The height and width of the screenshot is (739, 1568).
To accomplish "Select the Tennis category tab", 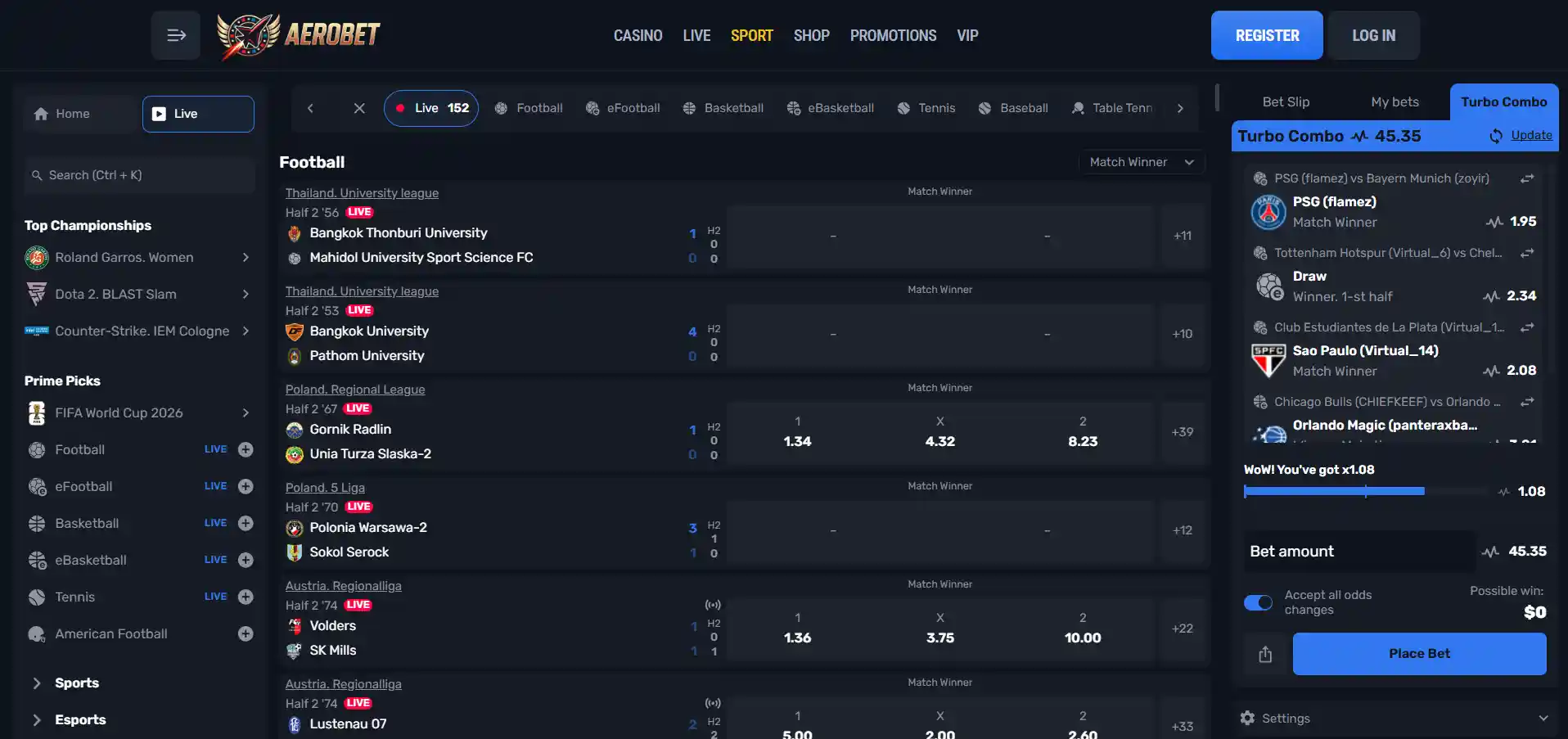I will pyautogui.click(x=926, y=108).
